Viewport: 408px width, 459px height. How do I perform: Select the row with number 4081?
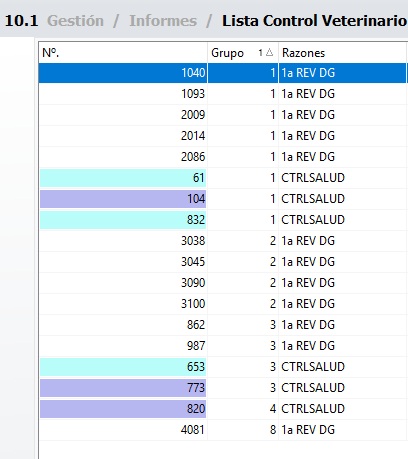coord(223,430)
